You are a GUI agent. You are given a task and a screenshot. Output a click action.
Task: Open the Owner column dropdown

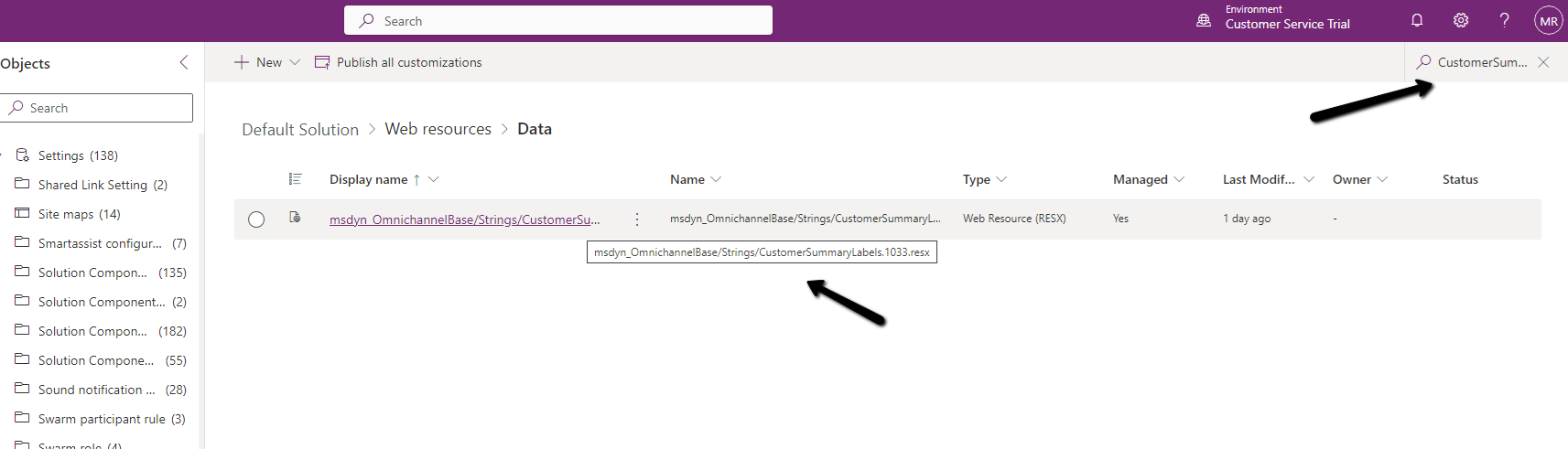1382,179
